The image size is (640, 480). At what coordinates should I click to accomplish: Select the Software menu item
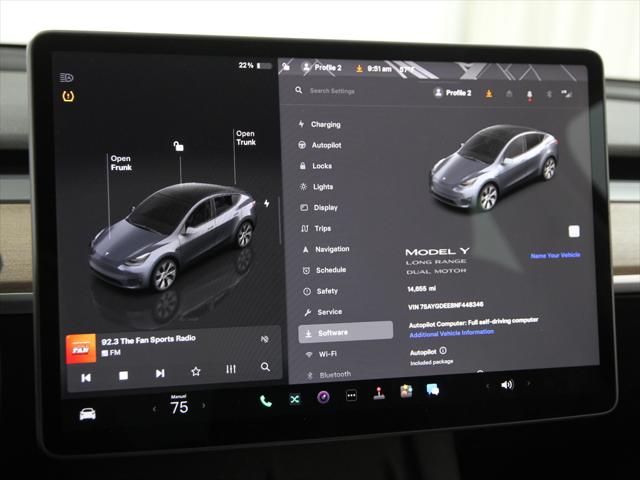tap(346, 332)
